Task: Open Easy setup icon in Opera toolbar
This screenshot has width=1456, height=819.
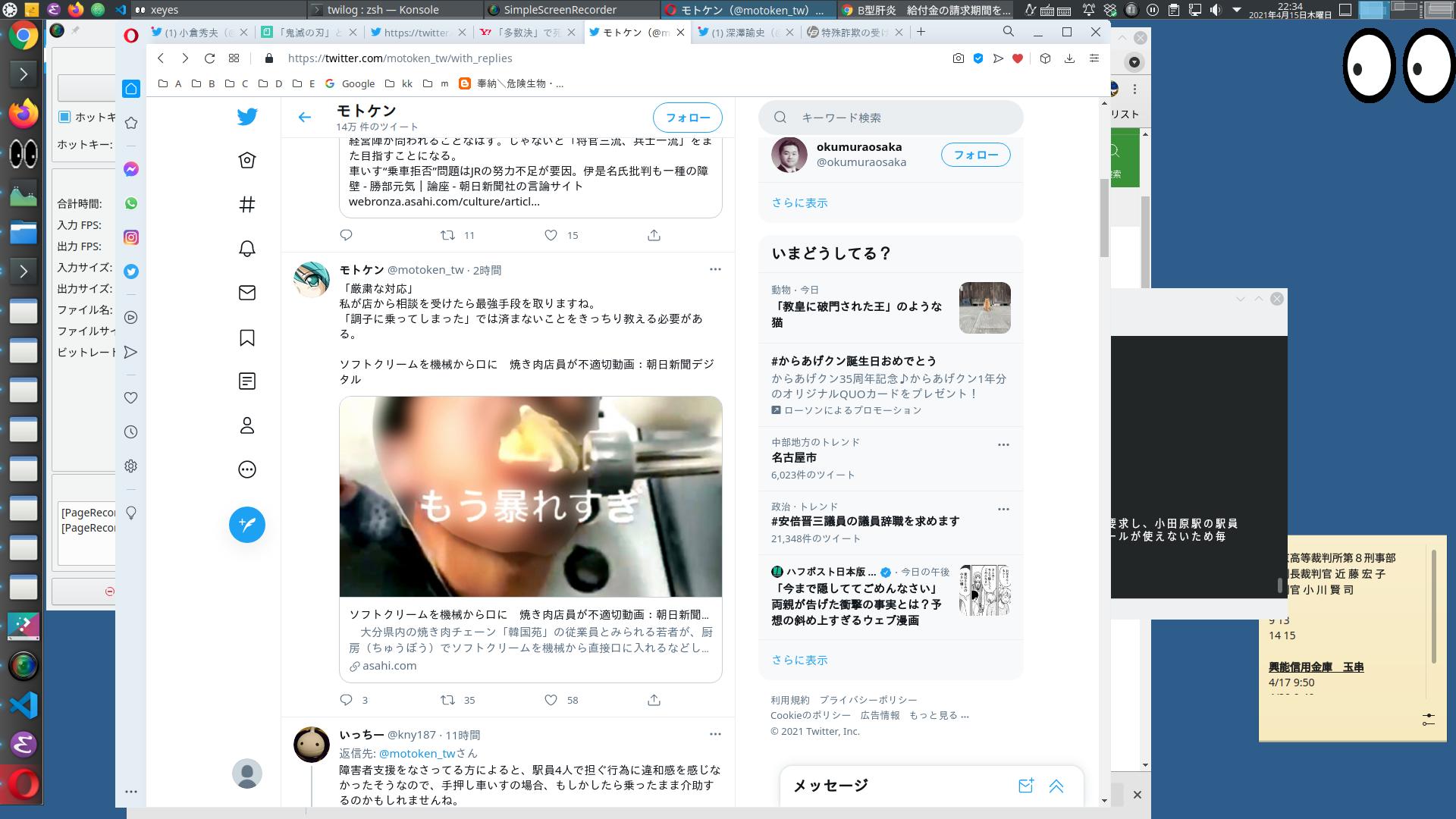Action: point(1094,58)
